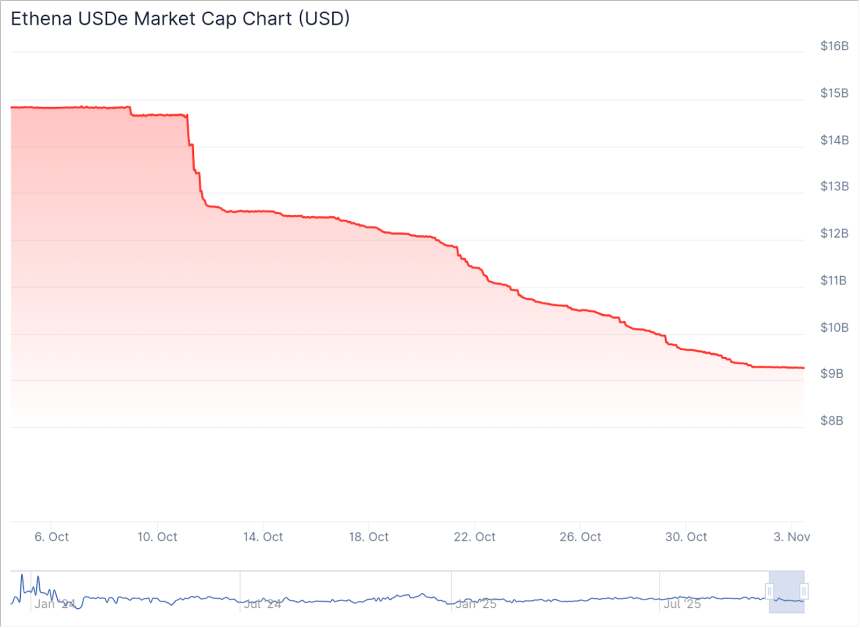
Task: Click the 6. Oct date label
Action: [51, 537]
